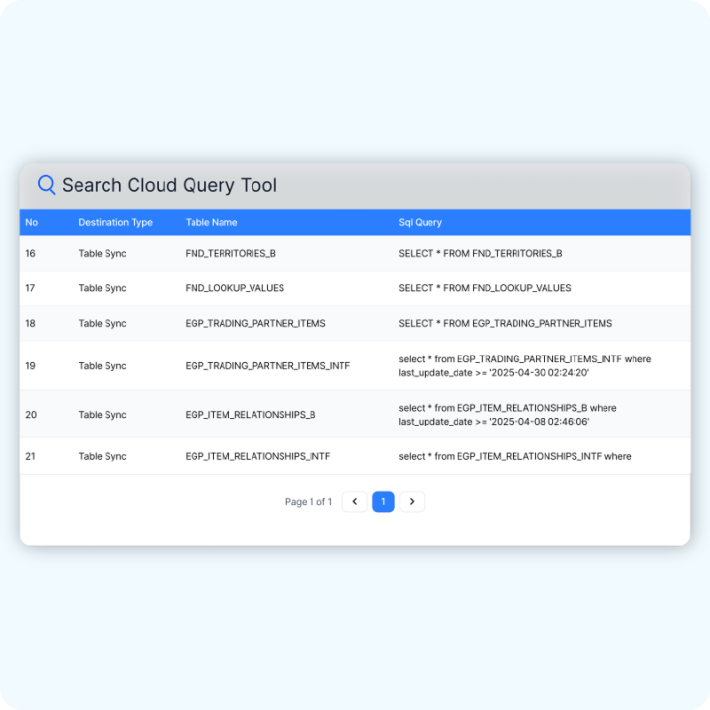Click Table Sync in row 20
The height and width of the screenshot is (710, 710).
[102, 415]
